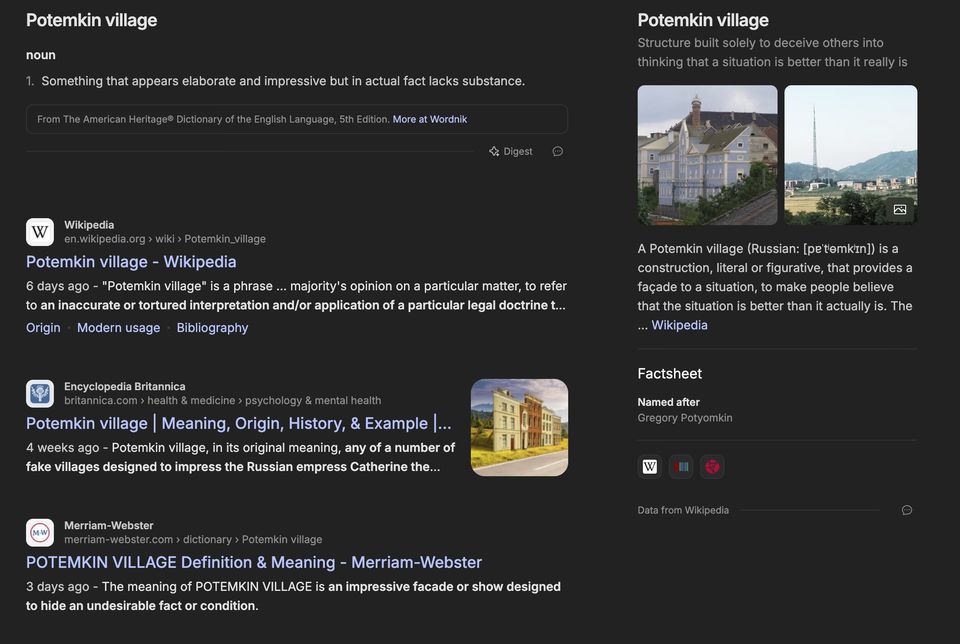This screenshot has width=960, height=644.
Task: Click the 'noun' part-of-speech label
Action: point(40,55)
